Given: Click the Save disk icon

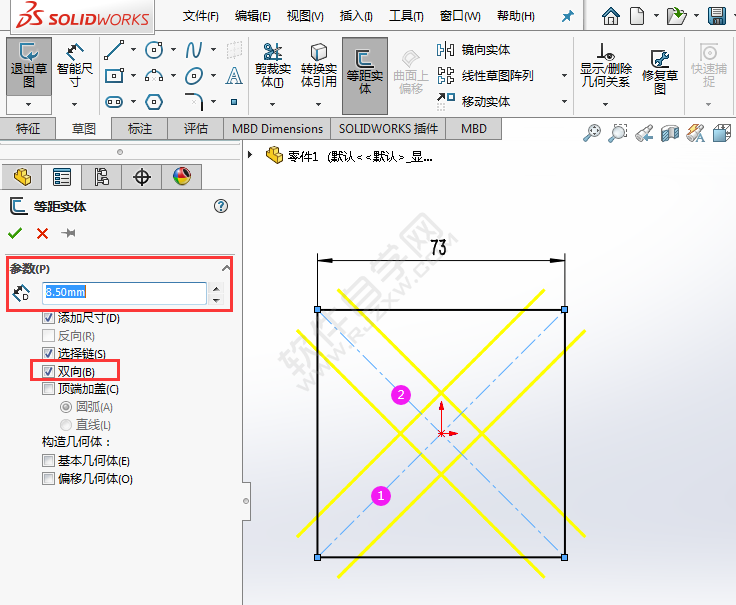Looking at the screenshot, I should [717, 16].
